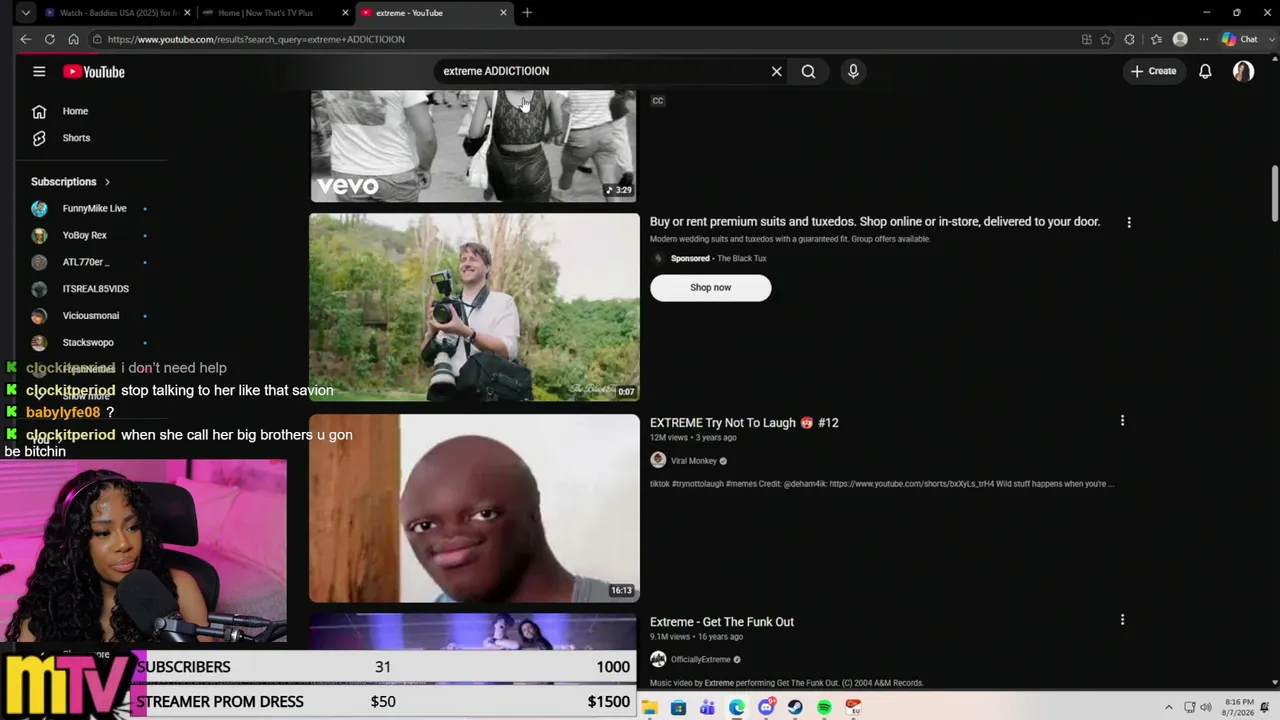Open more options for Extreme - Get The Funk Out

coord(1122,620)
